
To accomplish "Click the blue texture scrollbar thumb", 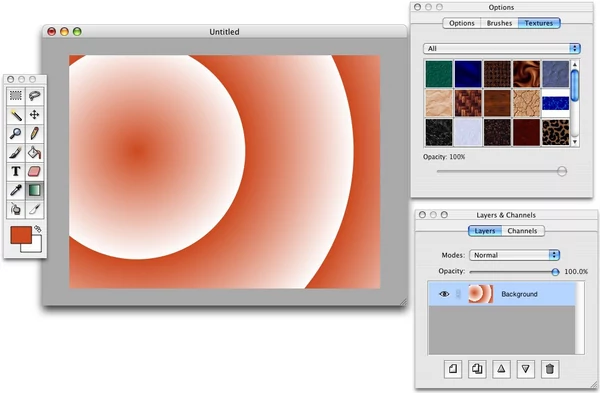I will (x=575, y=86).
